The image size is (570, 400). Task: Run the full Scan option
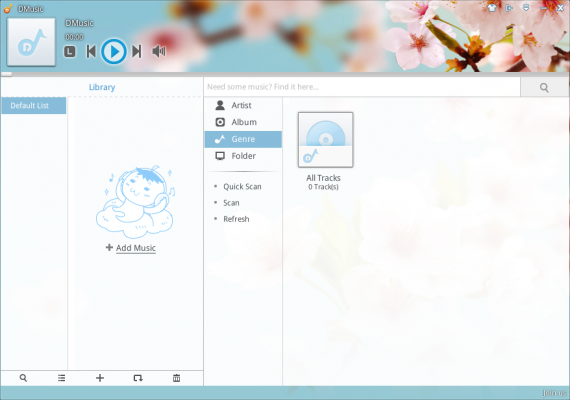(231, 203)
